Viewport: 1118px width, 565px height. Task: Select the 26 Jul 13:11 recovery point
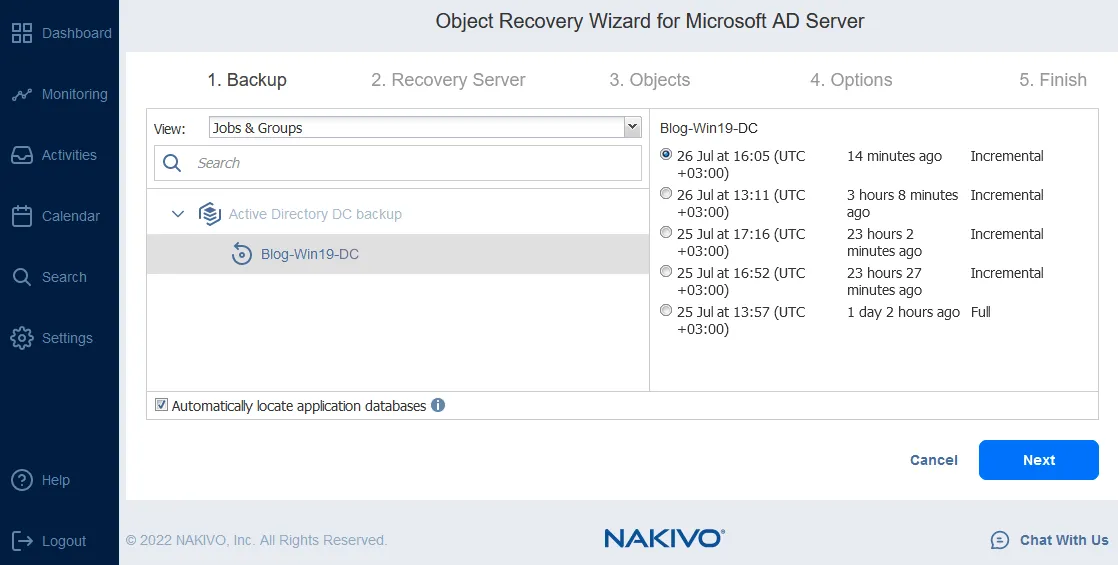pos(666,195)
